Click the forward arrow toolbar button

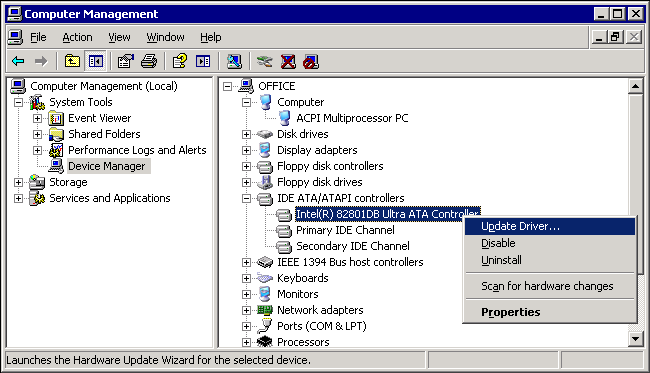[41, 62]
